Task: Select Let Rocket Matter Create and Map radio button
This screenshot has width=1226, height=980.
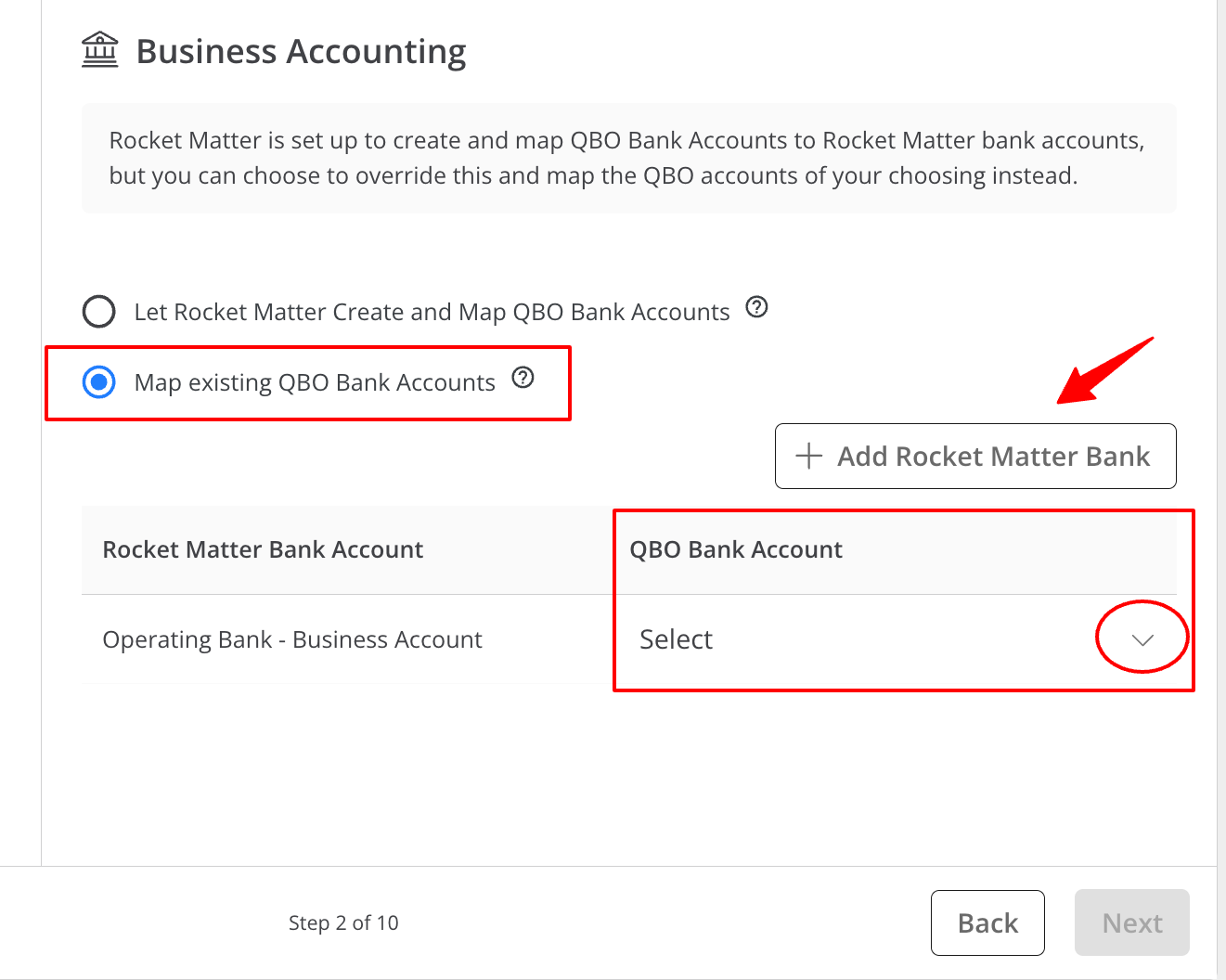Action: [99, 312]
